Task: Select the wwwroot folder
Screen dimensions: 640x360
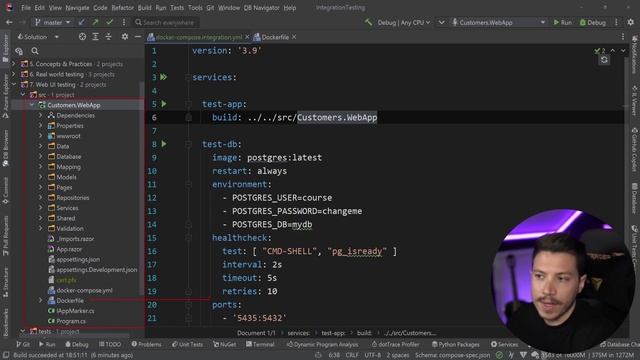Action: coord(68,136)
